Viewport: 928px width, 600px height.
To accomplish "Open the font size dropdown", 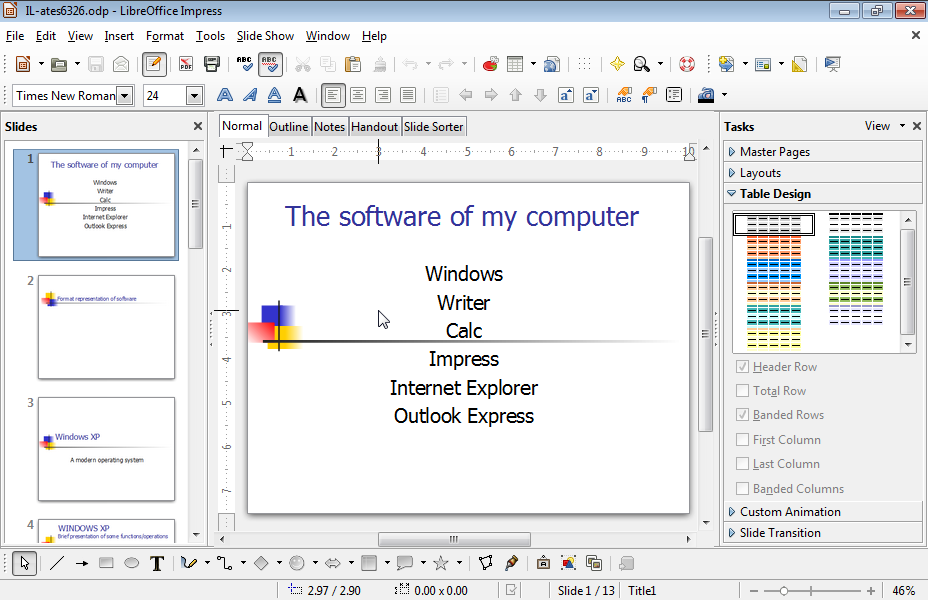I will click(194, 96).
